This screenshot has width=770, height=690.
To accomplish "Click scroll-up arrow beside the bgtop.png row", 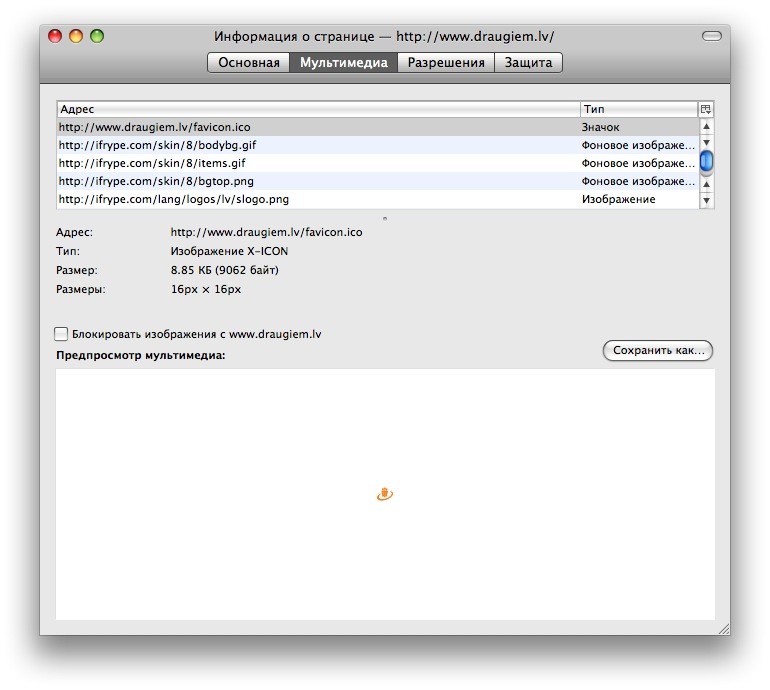I will pos(706,184).
